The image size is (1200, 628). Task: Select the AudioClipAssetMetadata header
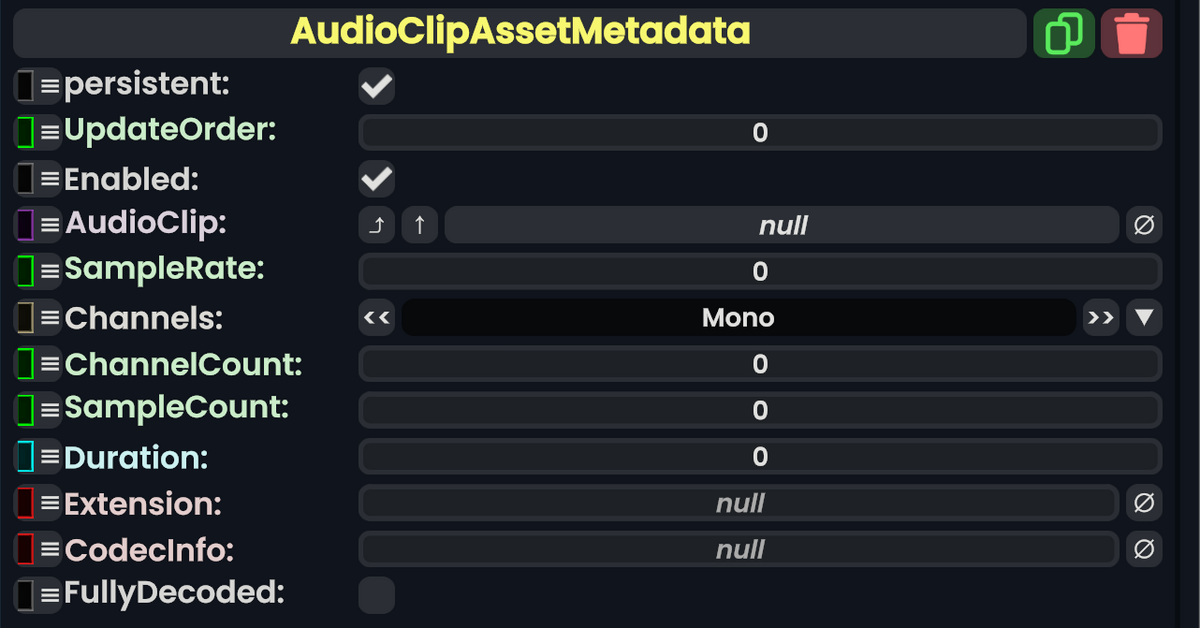(519, 32)
